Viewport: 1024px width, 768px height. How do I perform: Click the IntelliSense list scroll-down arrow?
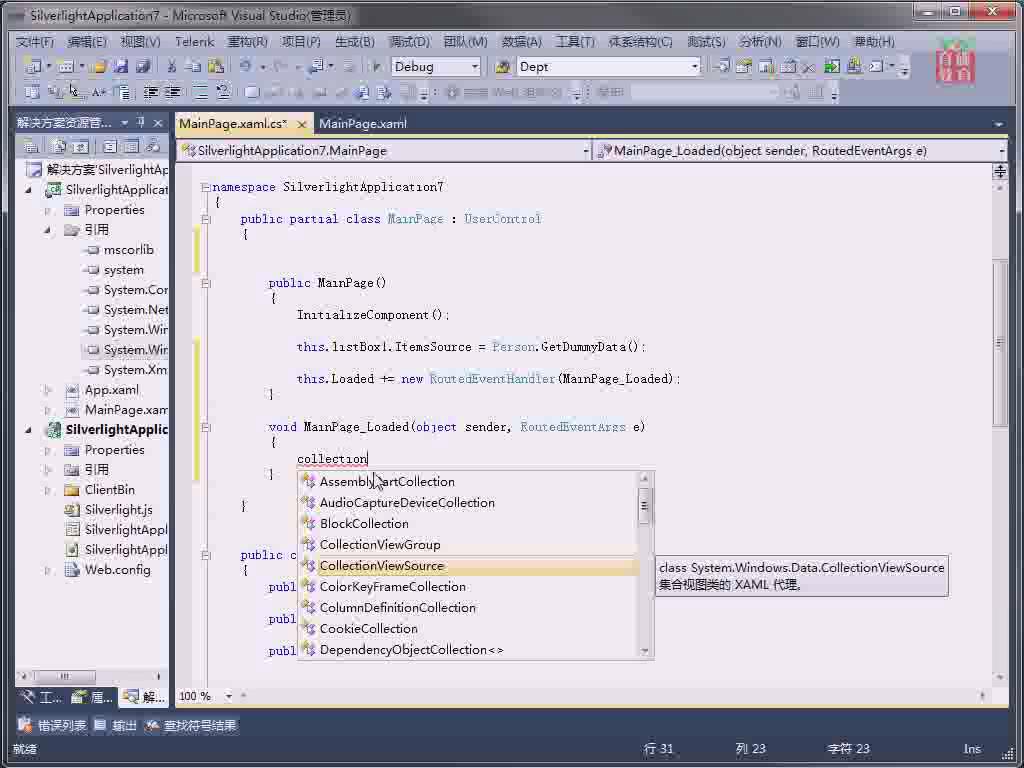(x=645, y=651)
